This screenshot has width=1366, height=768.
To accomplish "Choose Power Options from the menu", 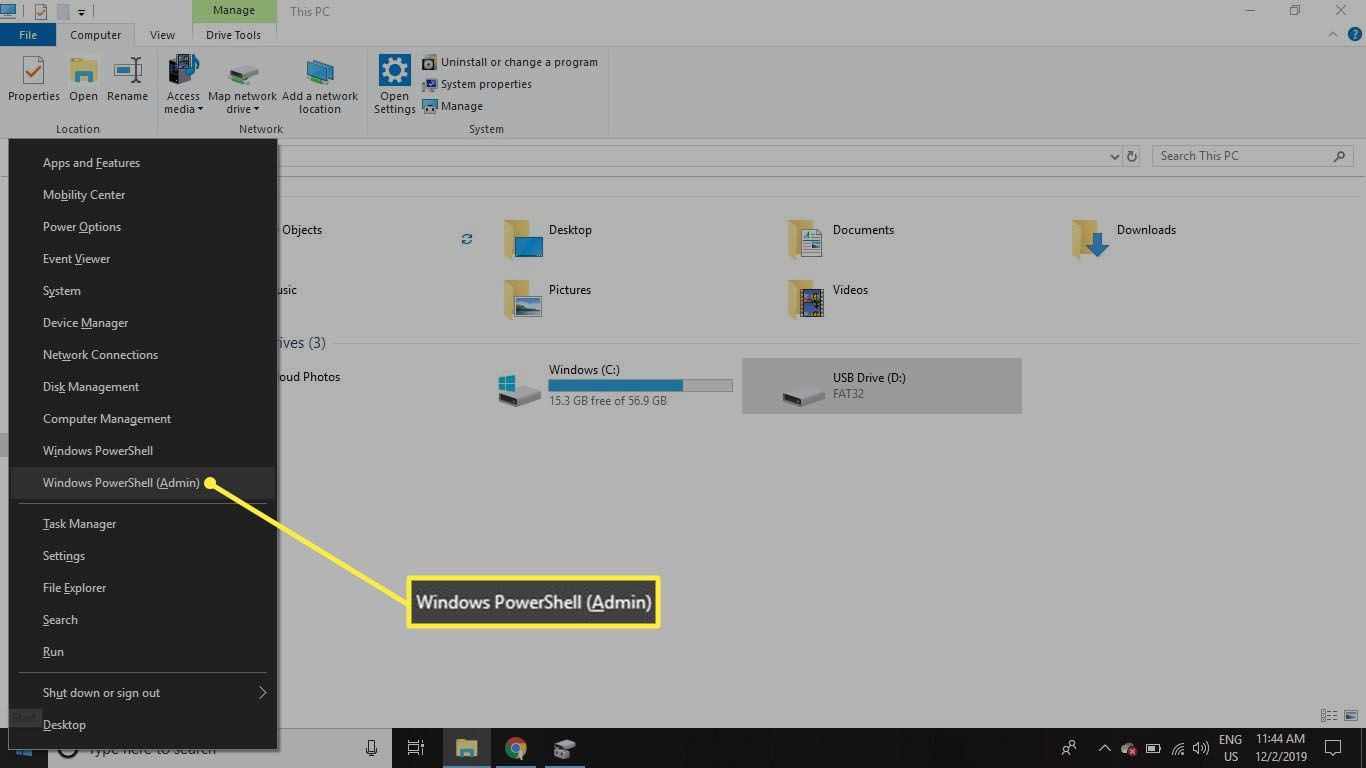I will (142, 227).
